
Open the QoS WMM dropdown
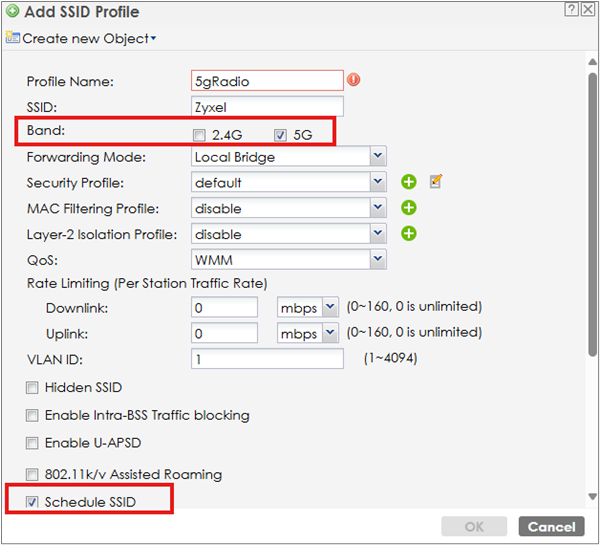click(378, 259)
